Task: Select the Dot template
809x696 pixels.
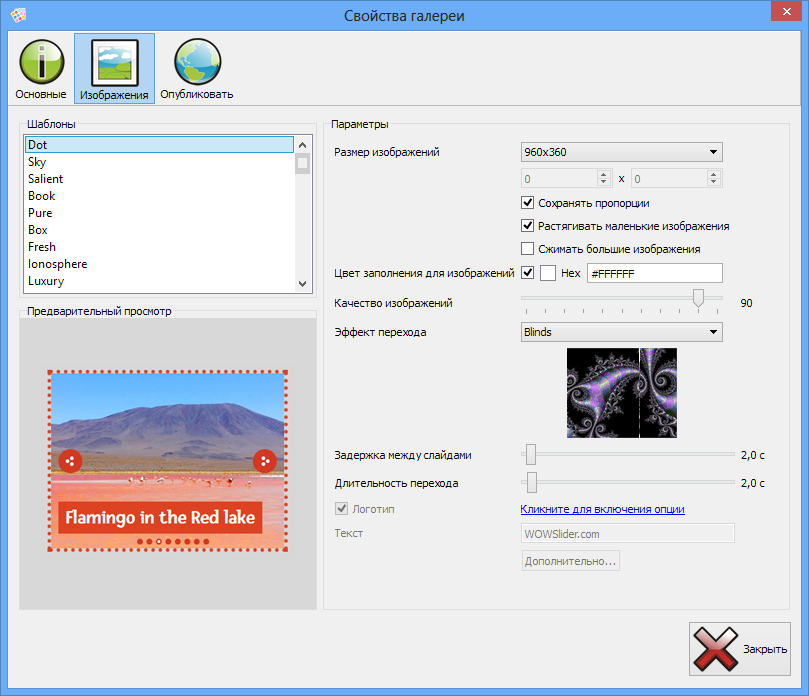Action: [x=159, y=144]
